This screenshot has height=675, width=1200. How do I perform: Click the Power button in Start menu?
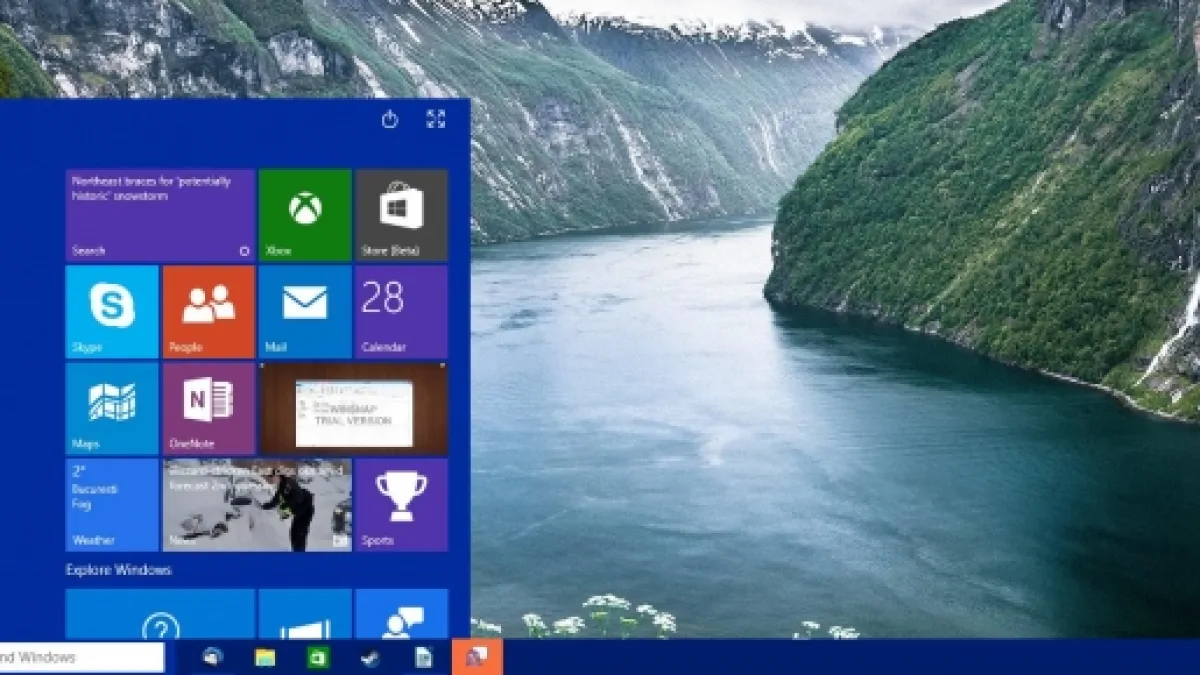390,120
